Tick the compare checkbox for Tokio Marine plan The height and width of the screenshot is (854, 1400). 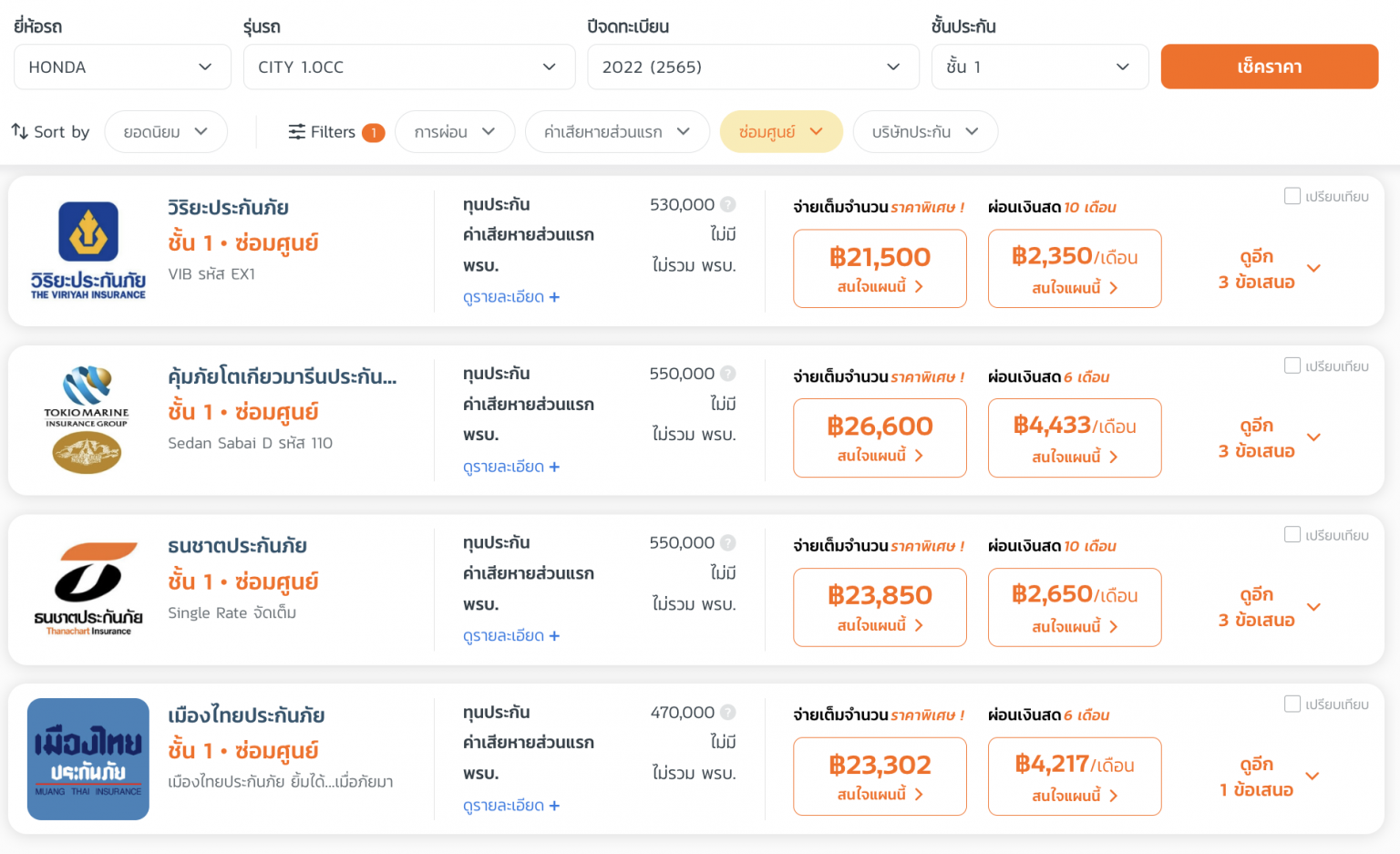pos(1292,365)
